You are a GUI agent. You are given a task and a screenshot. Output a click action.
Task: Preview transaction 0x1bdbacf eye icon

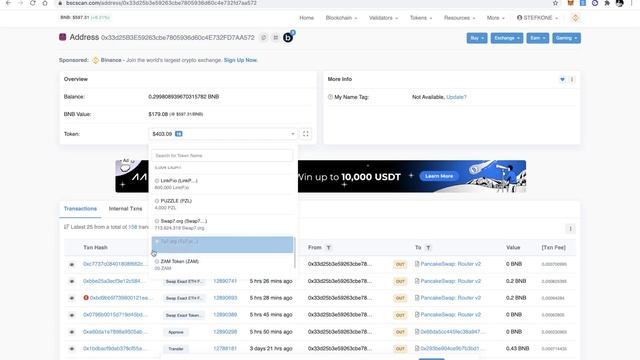[72, 349]
